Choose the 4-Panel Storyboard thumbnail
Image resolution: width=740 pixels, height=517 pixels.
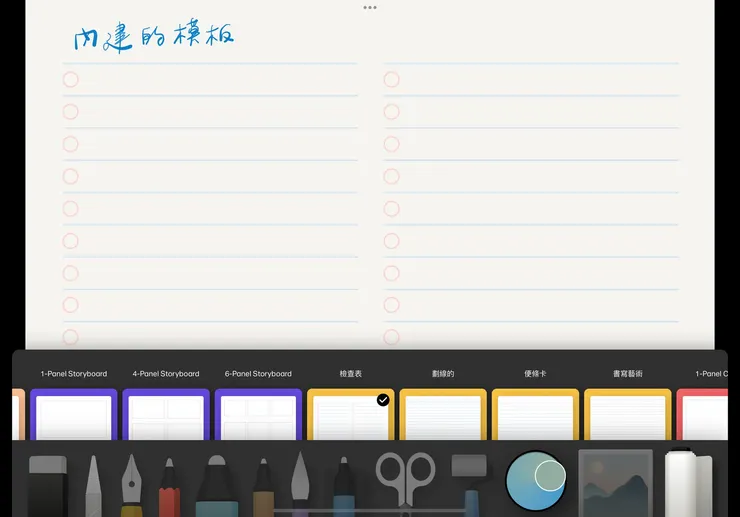pyautogui.click(x=166, y=415)
